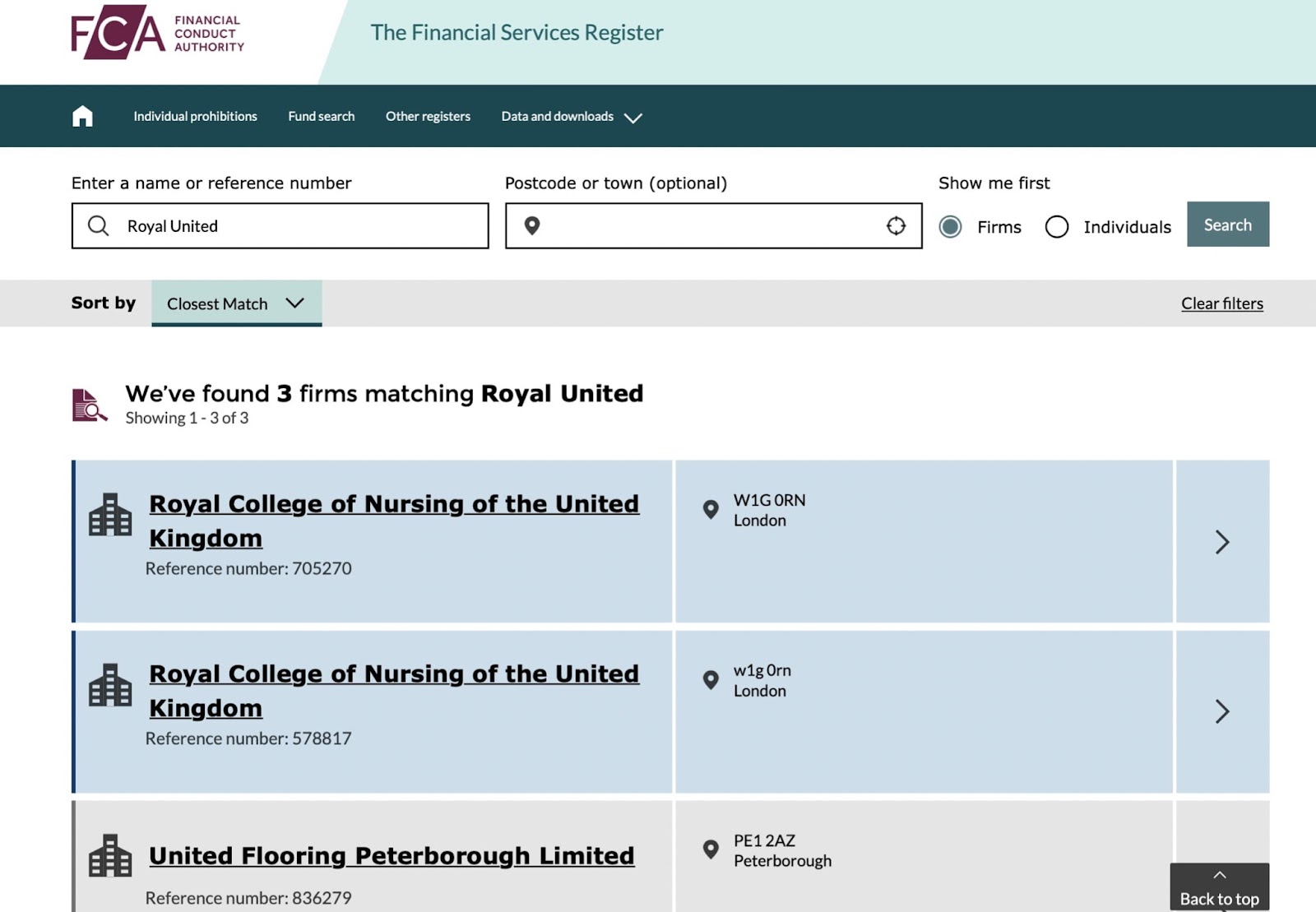This screenshot has height=912, width=1316.
Task: Open the Closest Match sort dropdown
Action: tap(236, 303)
